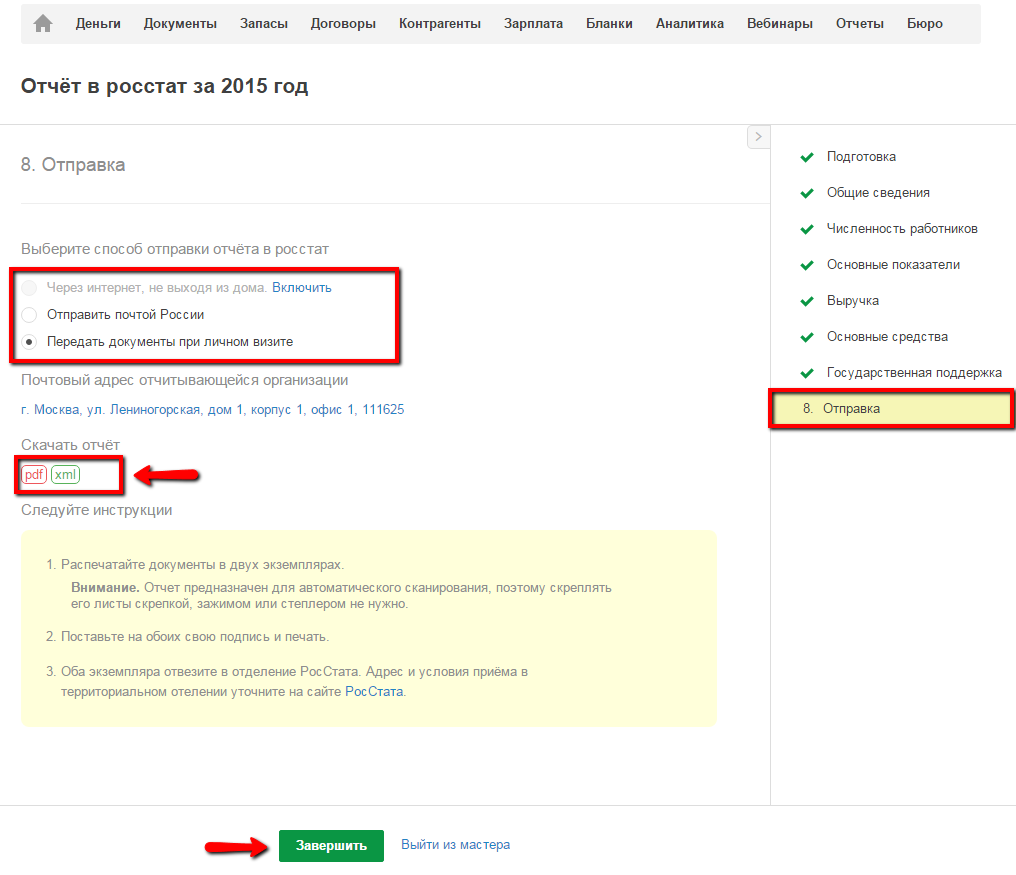The height and width of the screenshot is (875, 1016).
Task: Open the organization postal address link
Action: click(213, 410)
